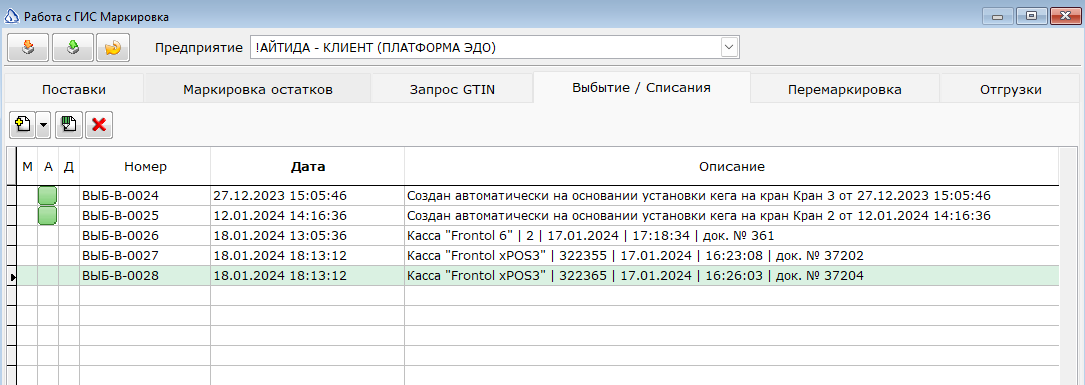1085x385 pixels.
Task: Maximize the Работа с ГИС Маркировка window
Action: [1031, 16]
